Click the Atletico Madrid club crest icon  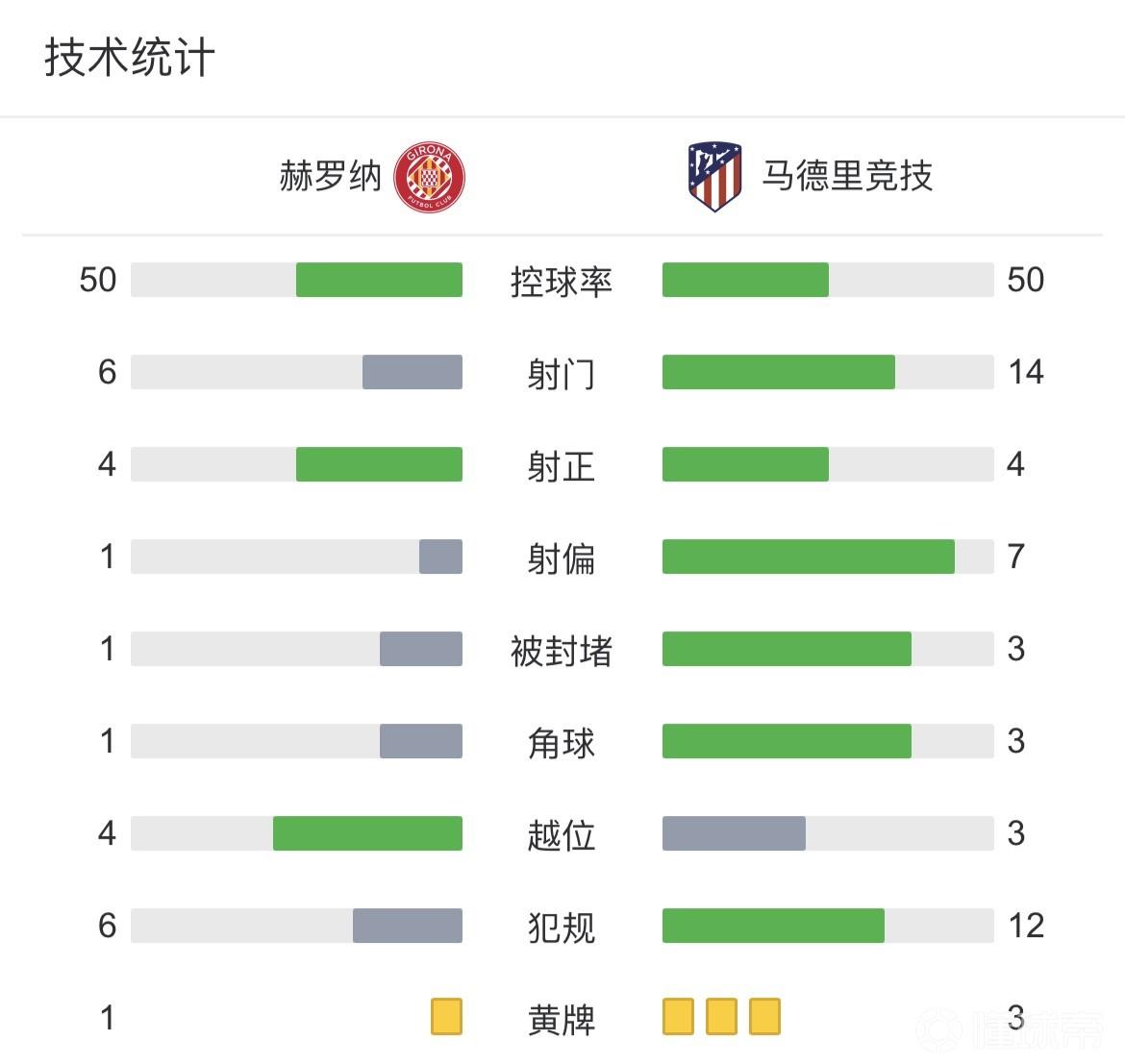(x=714, y=177)
